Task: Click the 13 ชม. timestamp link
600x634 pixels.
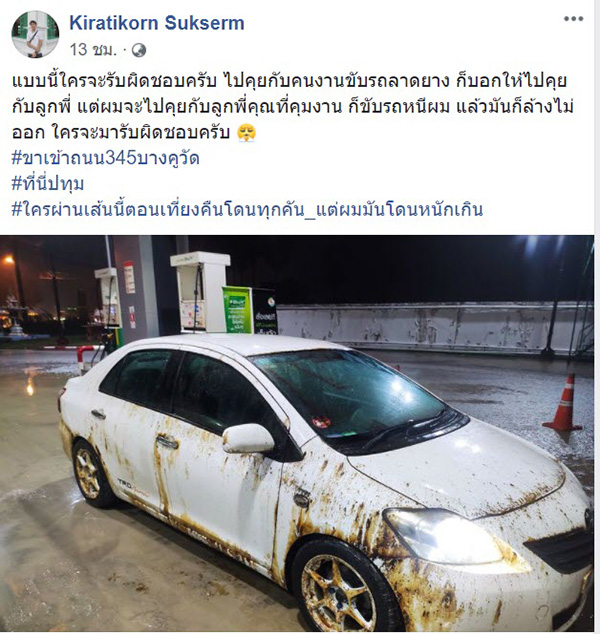Action: pos(93,50)
